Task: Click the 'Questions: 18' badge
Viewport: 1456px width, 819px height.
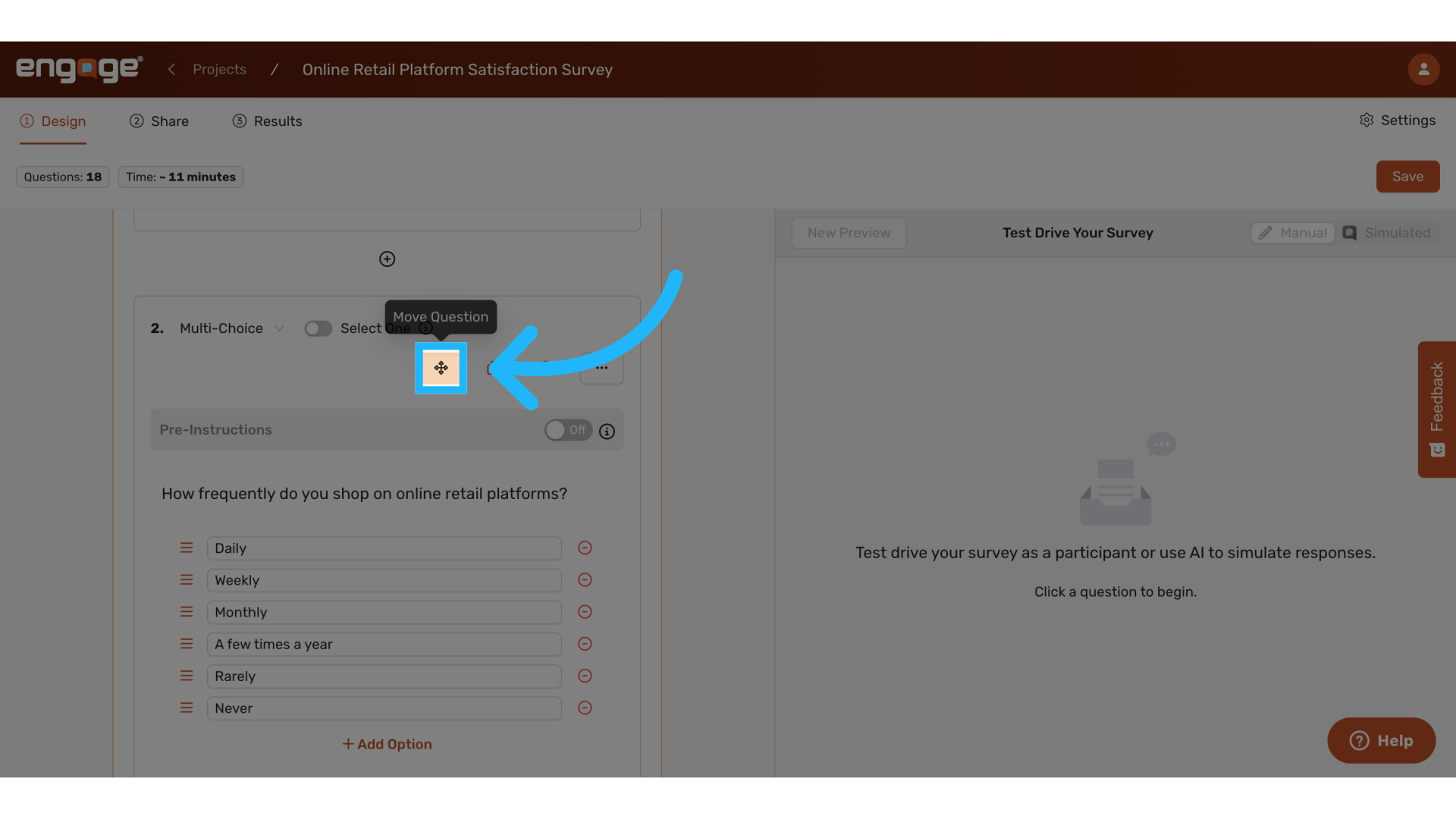Action: pyautogui.click(x=63, y=177)
